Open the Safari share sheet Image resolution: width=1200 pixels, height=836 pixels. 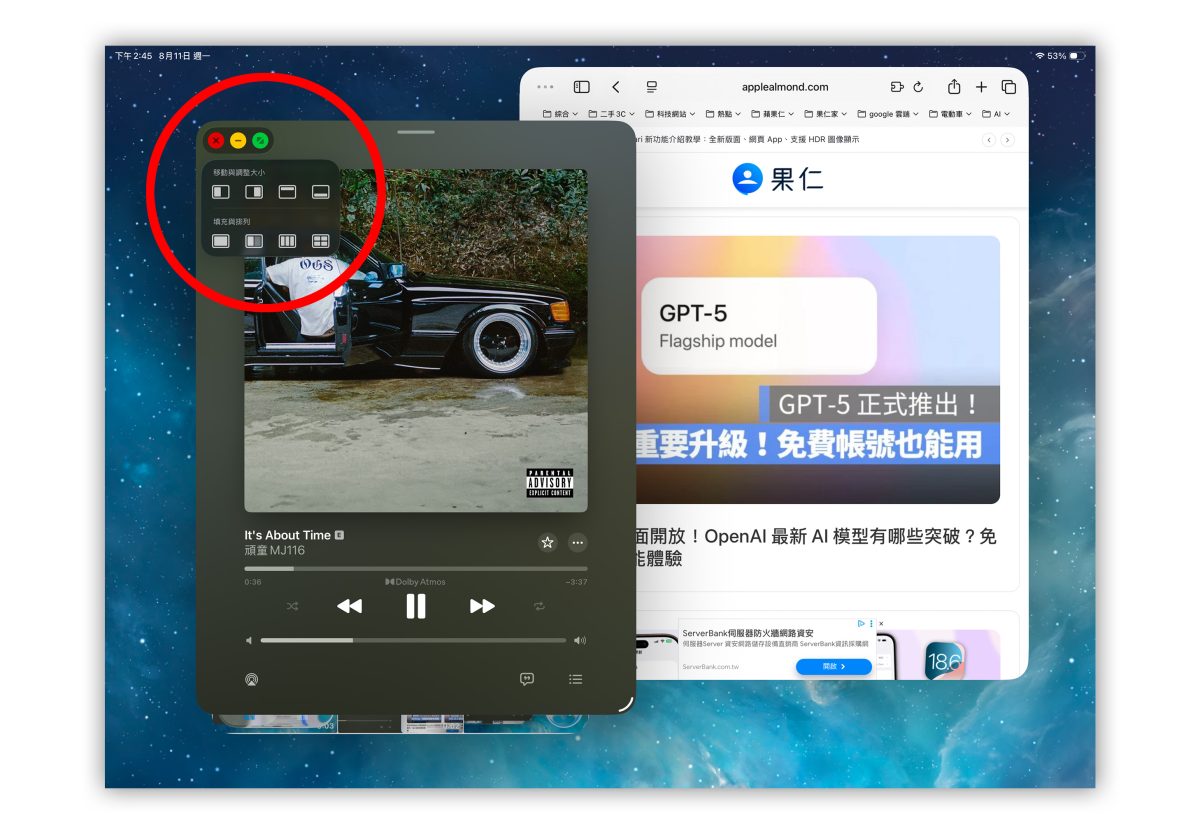pos(954,86)
